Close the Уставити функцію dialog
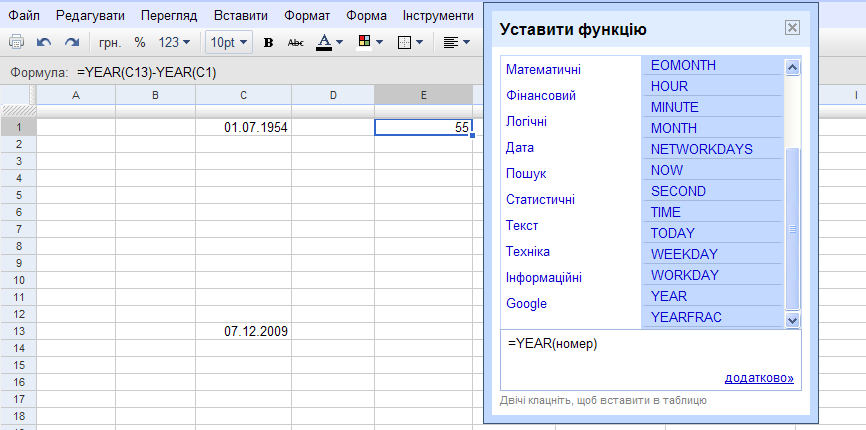This screenshot has width=866, height=430. 792,28
